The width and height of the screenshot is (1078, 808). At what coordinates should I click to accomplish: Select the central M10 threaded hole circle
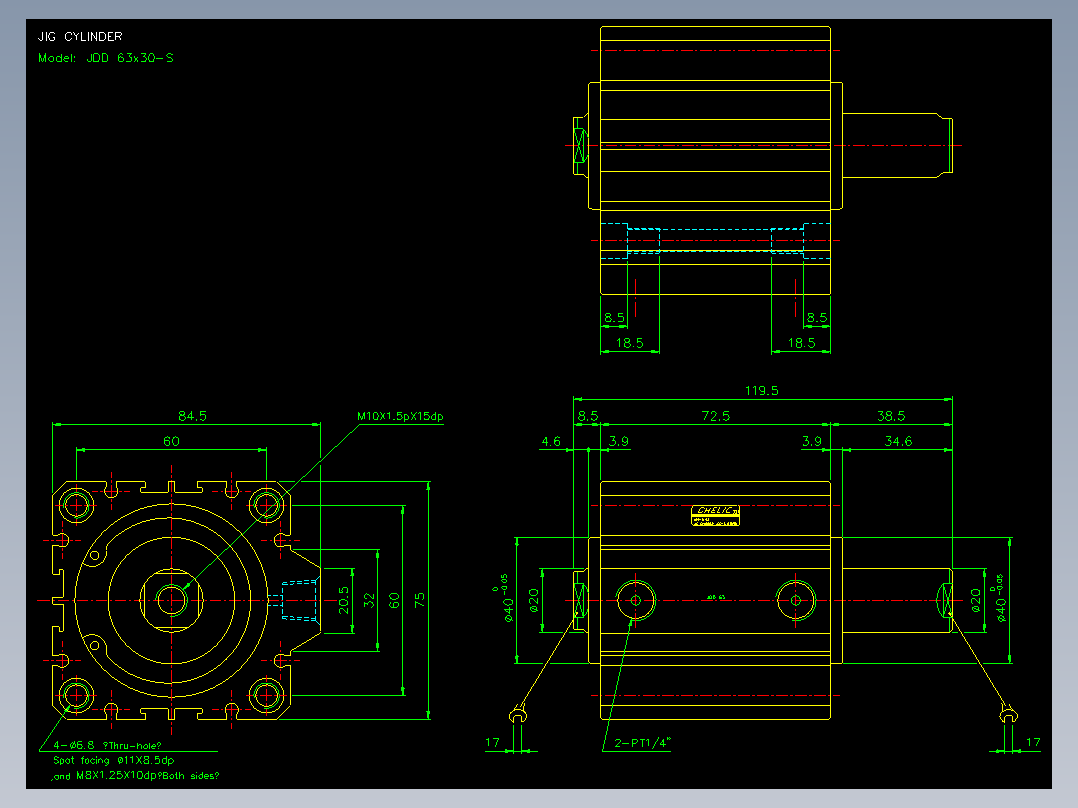(x=171, y=600)
